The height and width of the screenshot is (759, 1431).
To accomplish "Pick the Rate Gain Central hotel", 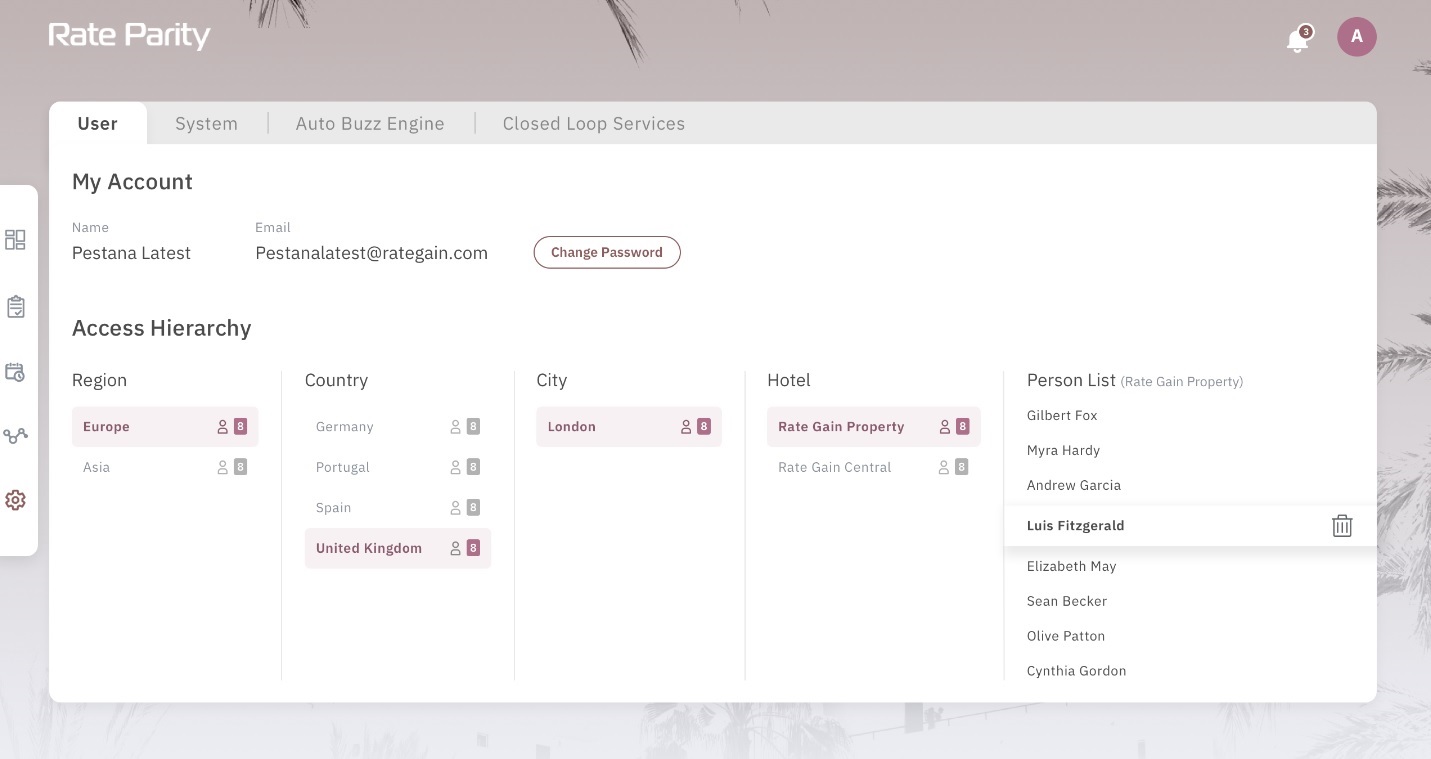I will pos(834,467).
